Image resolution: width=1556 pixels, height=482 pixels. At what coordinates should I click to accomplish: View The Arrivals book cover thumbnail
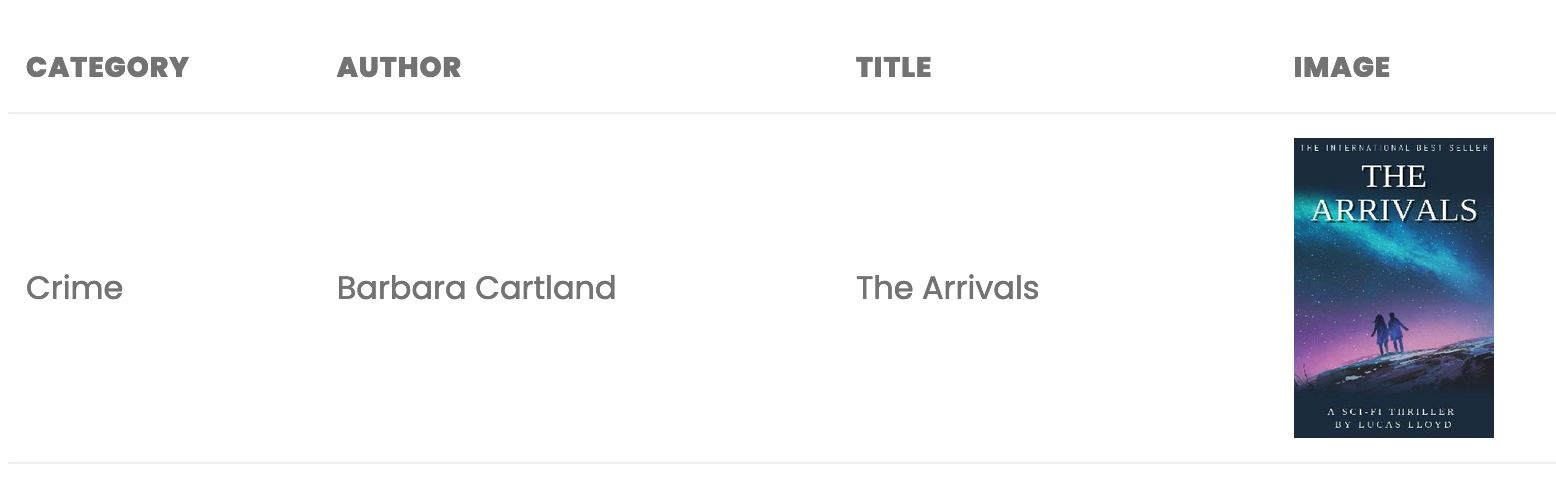point(1393,288)
